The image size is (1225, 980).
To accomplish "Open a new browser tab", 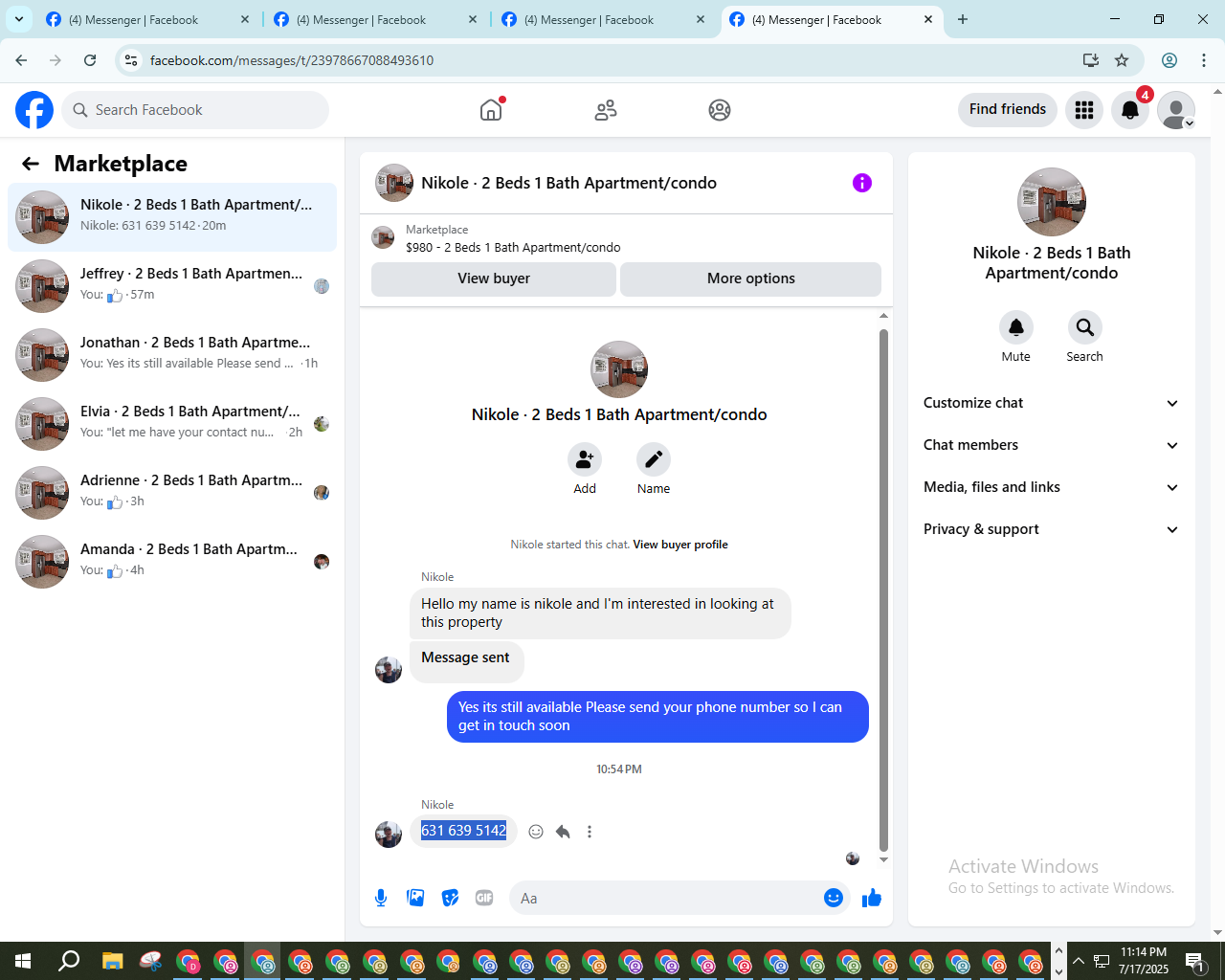I will click(x=963, y=19).
